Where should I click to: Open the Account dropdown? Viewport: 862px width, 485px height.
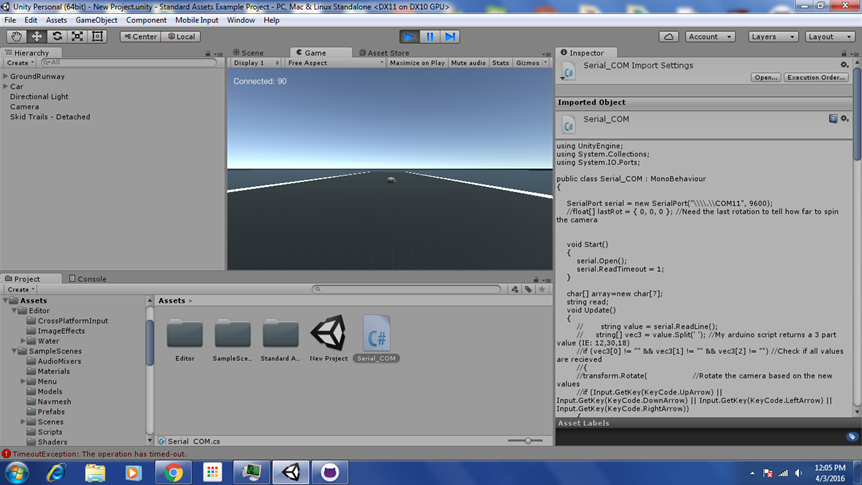pos(710,37)
